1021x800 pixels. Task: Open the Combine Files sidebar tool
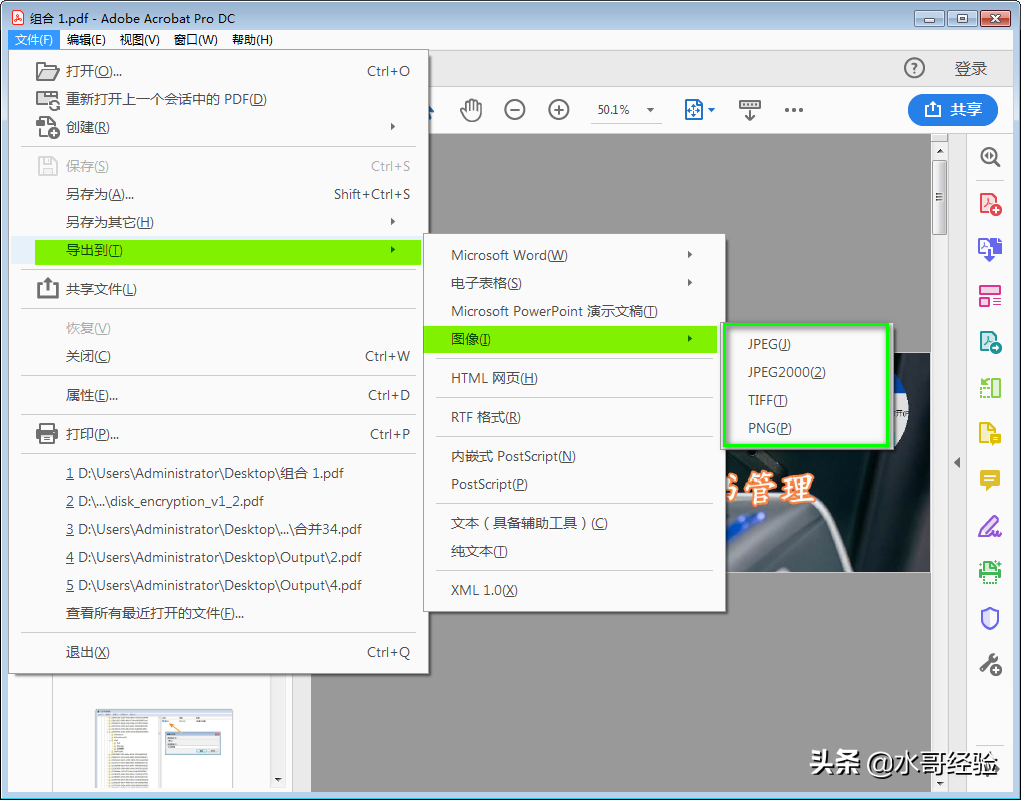tap(990, 249)
